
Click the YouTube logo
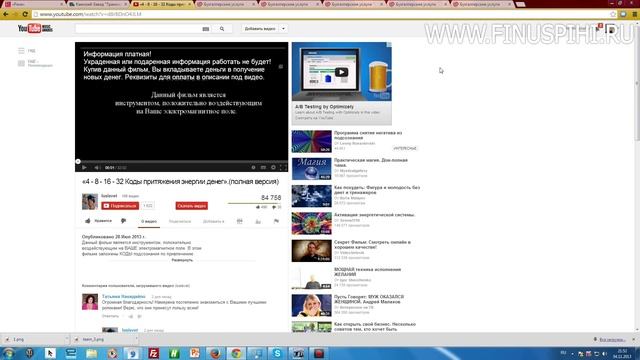pos(35,28)
